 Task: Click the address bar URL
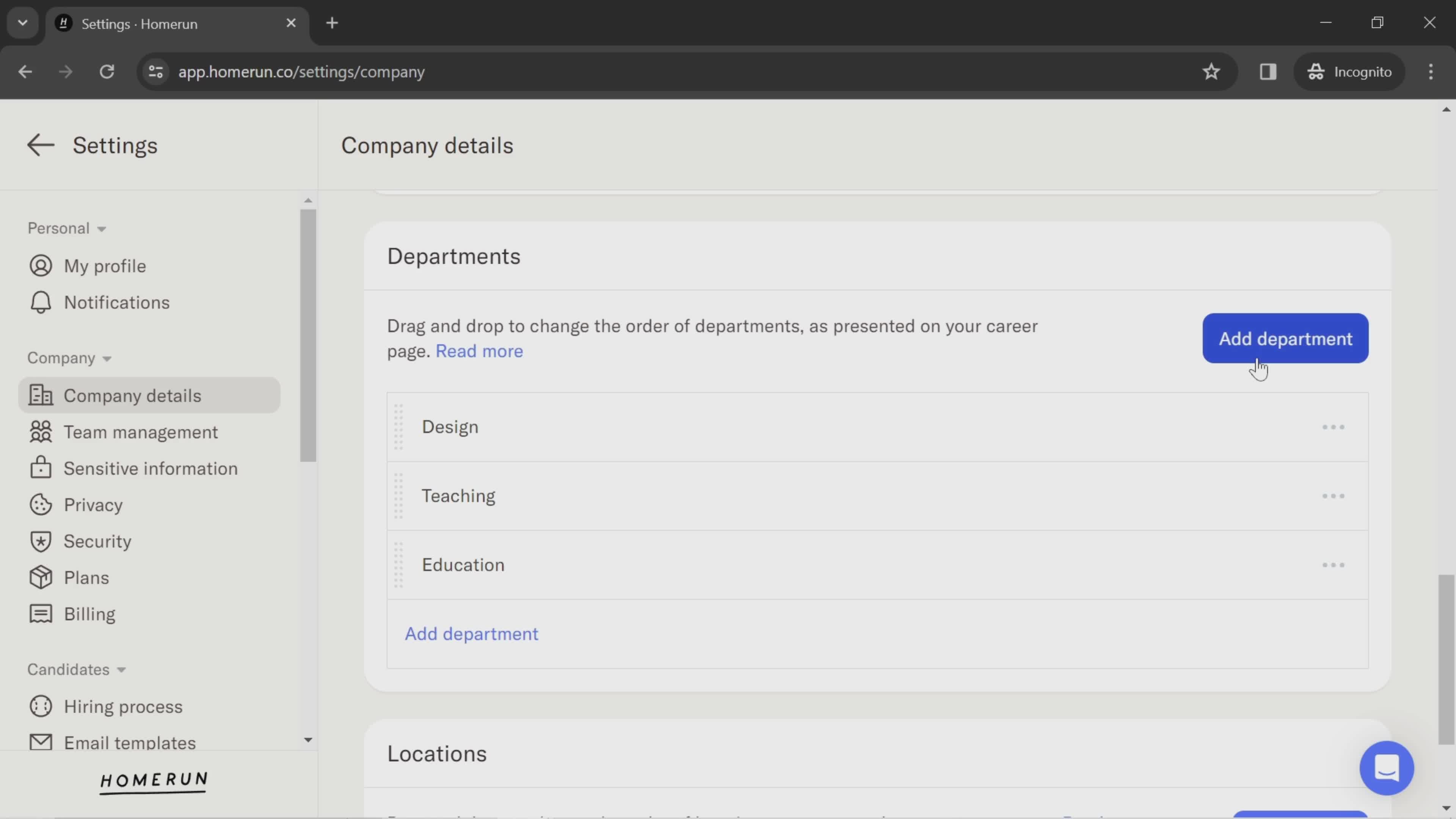click(301, 72)
